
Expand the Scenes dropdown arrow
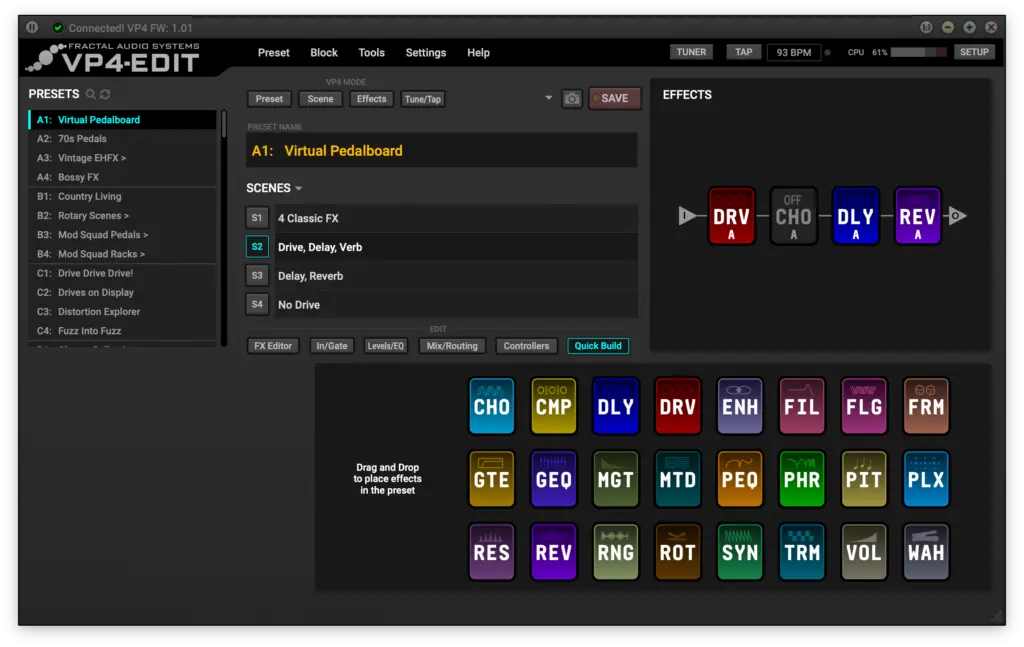point(299,188)
